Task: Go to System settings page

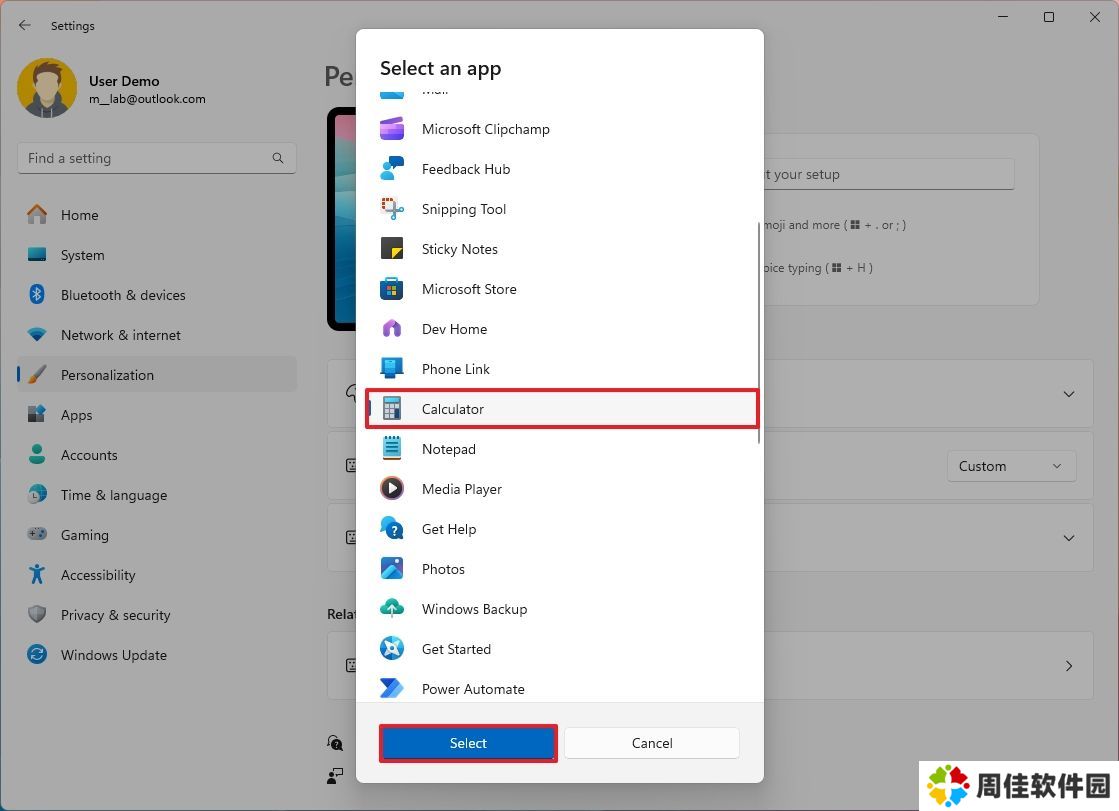Action: coord(157,255)
